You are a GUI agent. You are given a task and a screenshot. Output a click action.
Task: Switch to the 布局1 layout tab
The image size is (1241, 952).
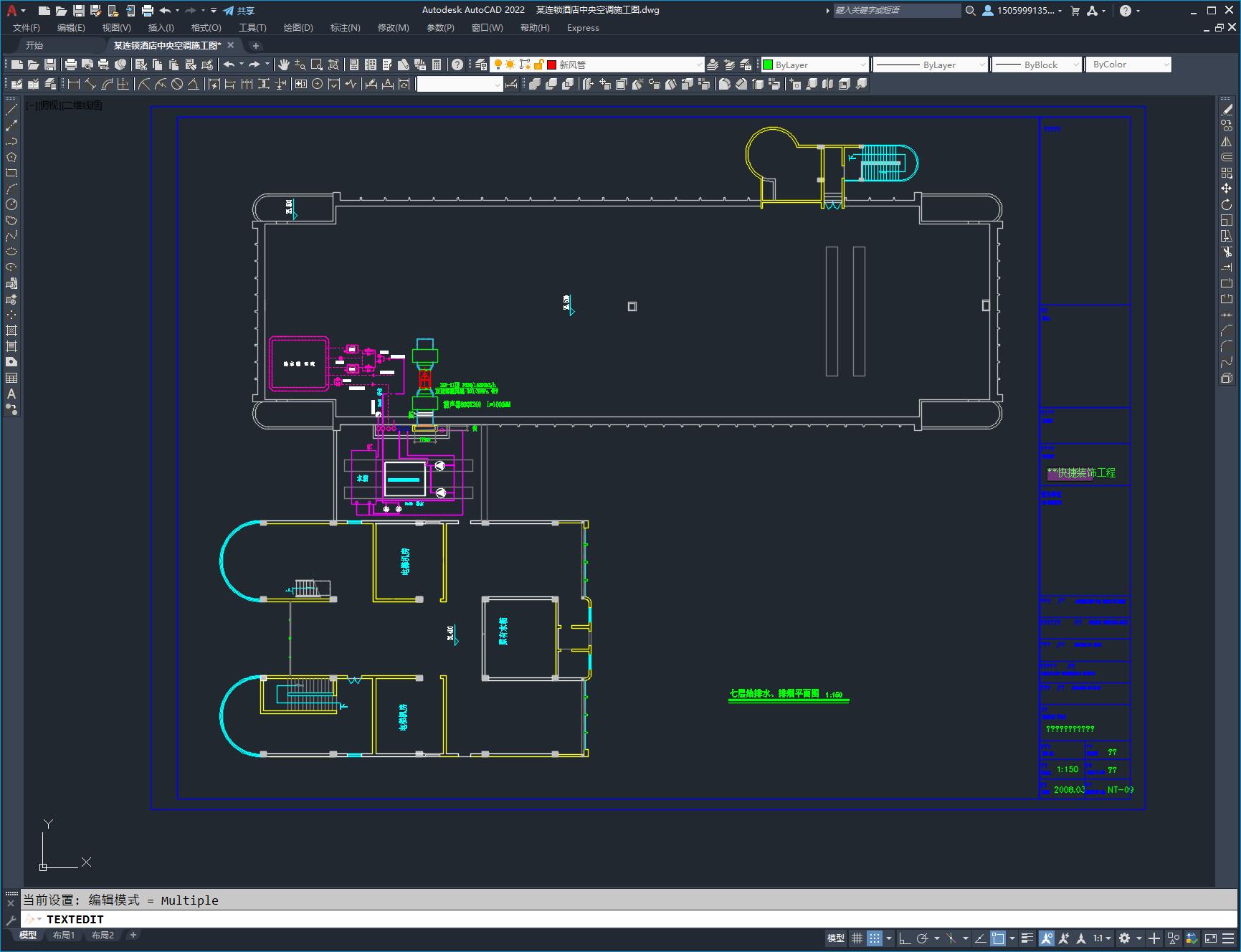[x=64, y=936]
